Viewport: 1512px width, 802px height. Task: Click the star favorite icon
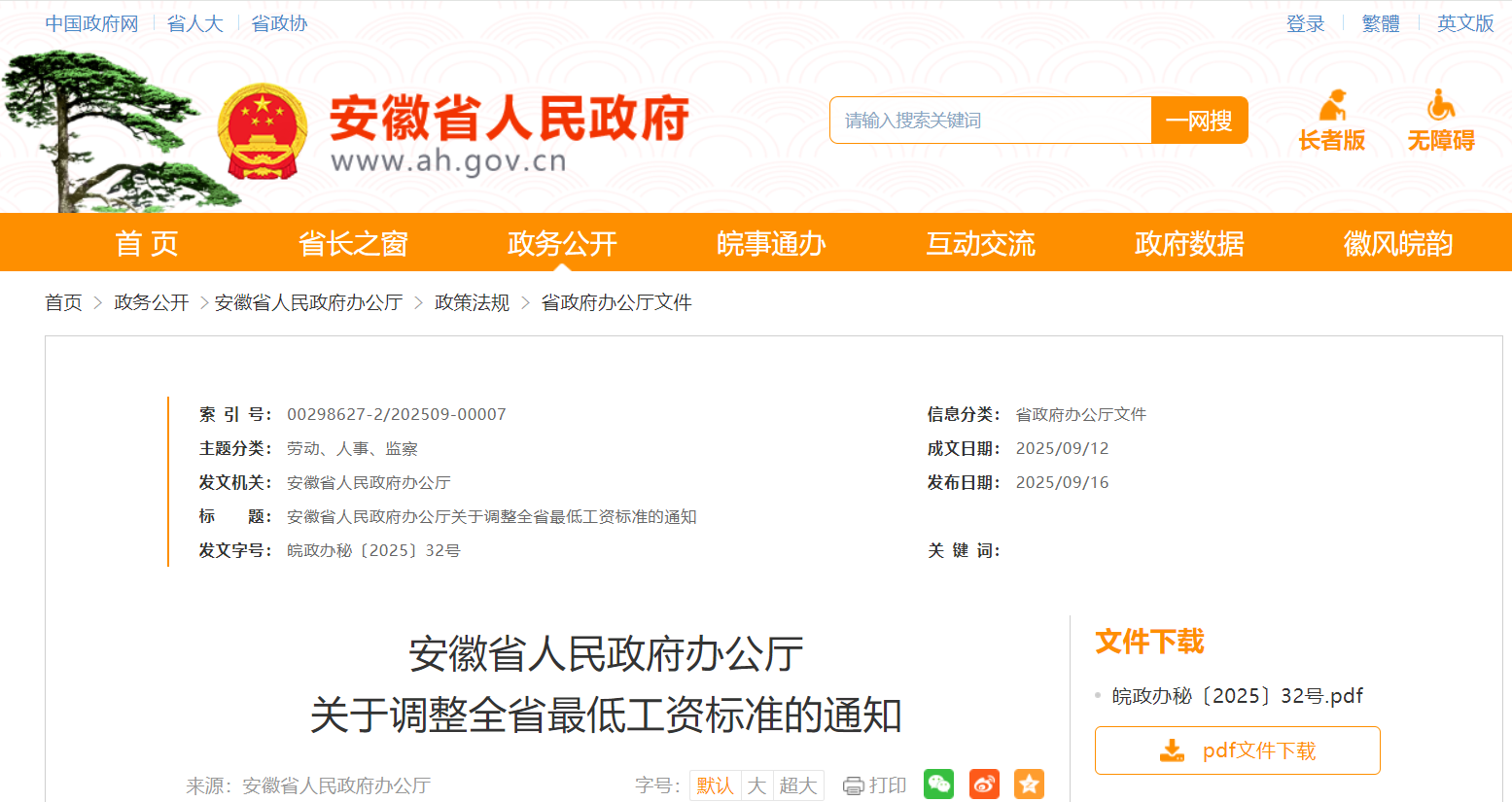[1028, 784]
